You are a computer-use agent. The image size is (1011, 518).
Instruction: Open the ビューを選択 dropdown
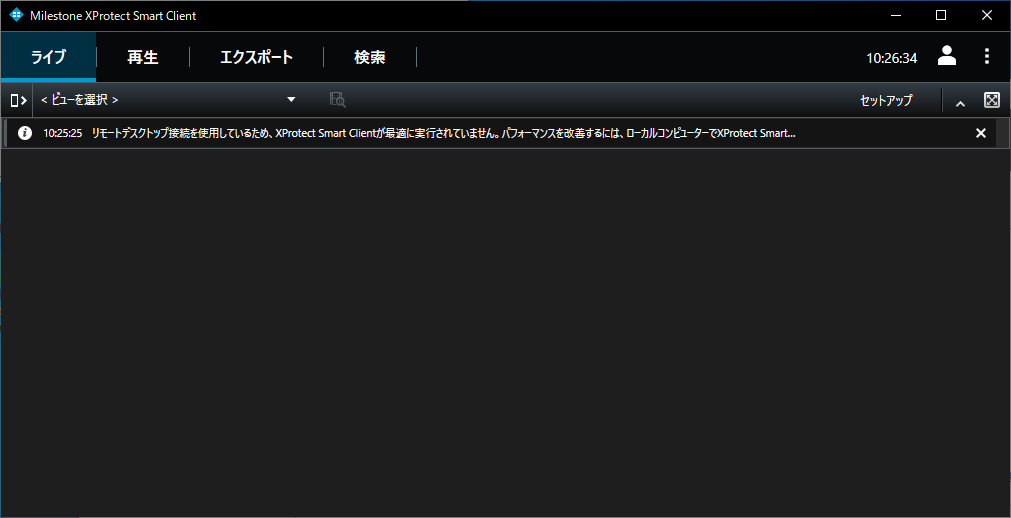pyautogui.click(x=168, y=100)
